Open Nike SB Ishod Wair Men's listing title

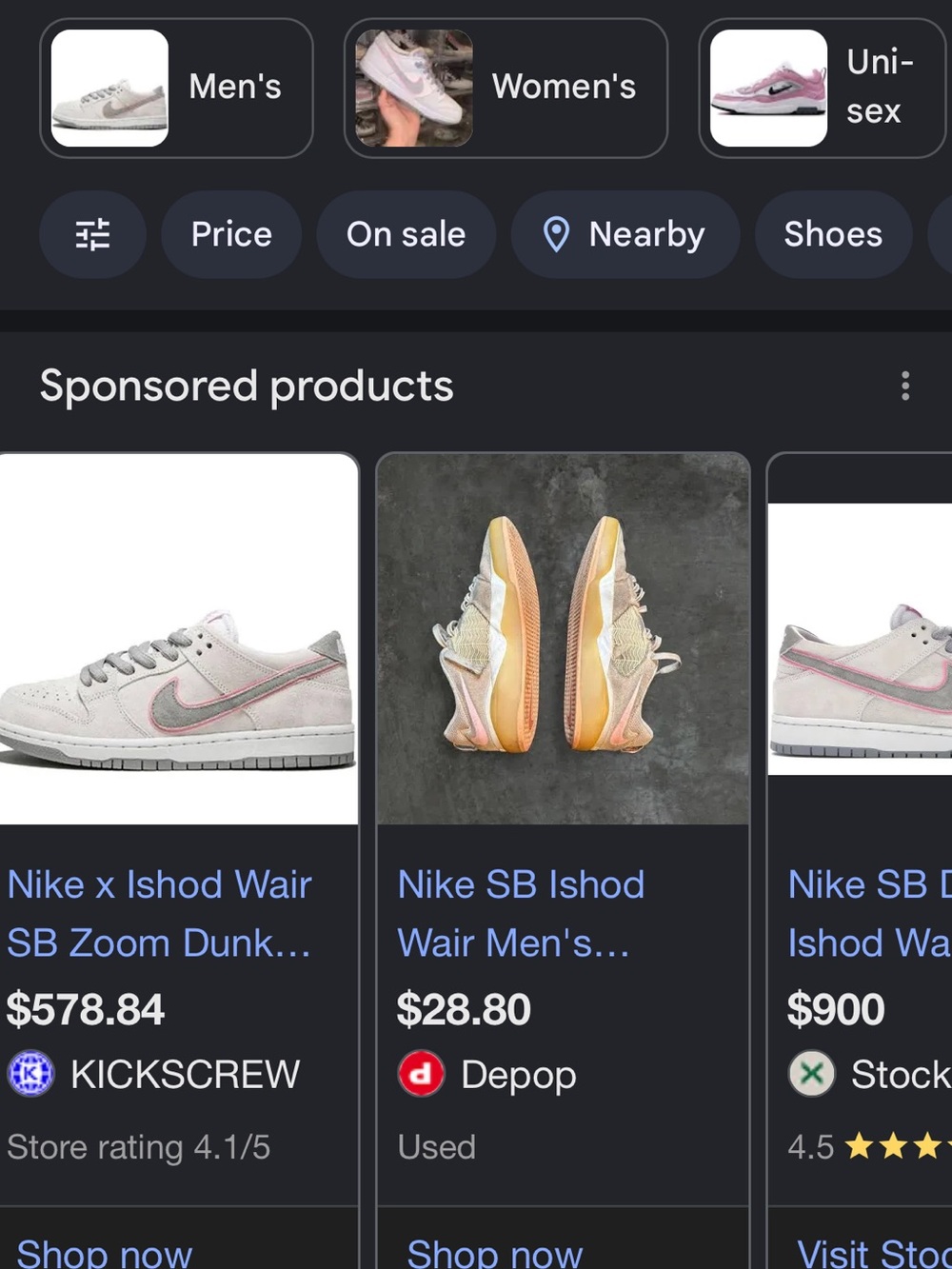[x=521, y=914]
